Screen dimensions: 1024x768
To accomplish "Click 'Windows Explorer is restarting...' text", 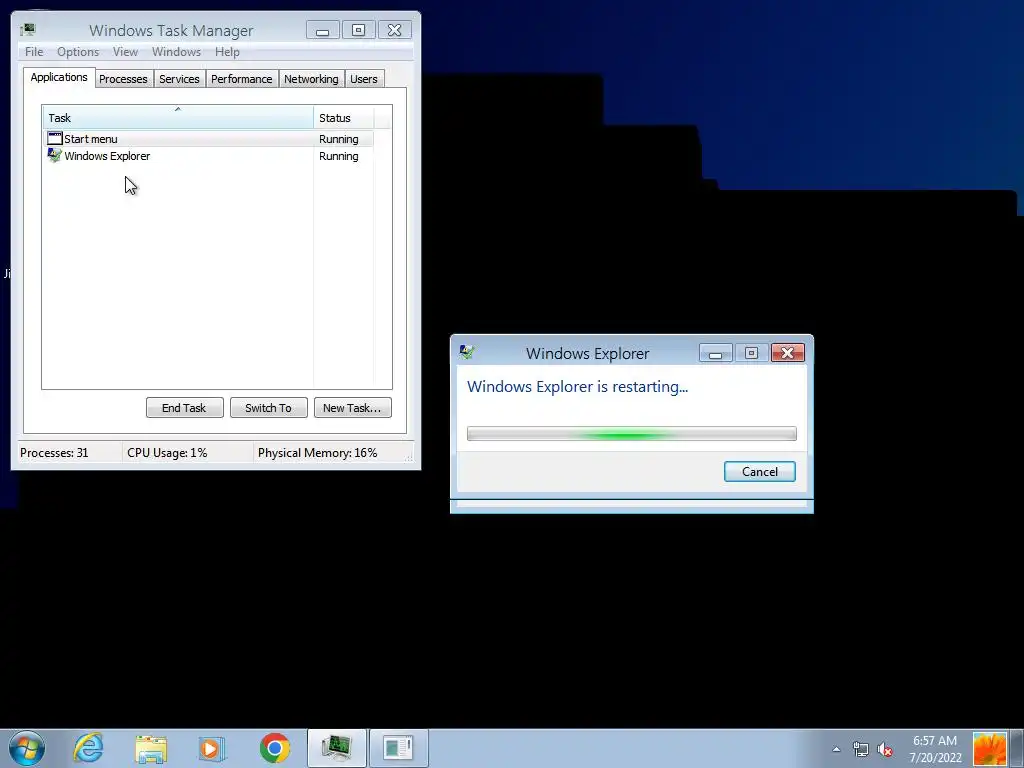I will point(577,387).
